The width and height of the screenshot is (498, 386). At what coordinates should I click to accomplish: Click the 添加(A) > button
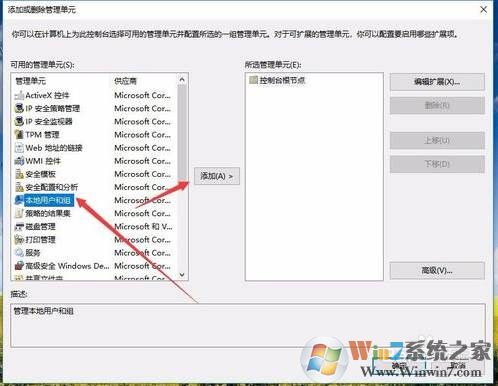point(217,176)
